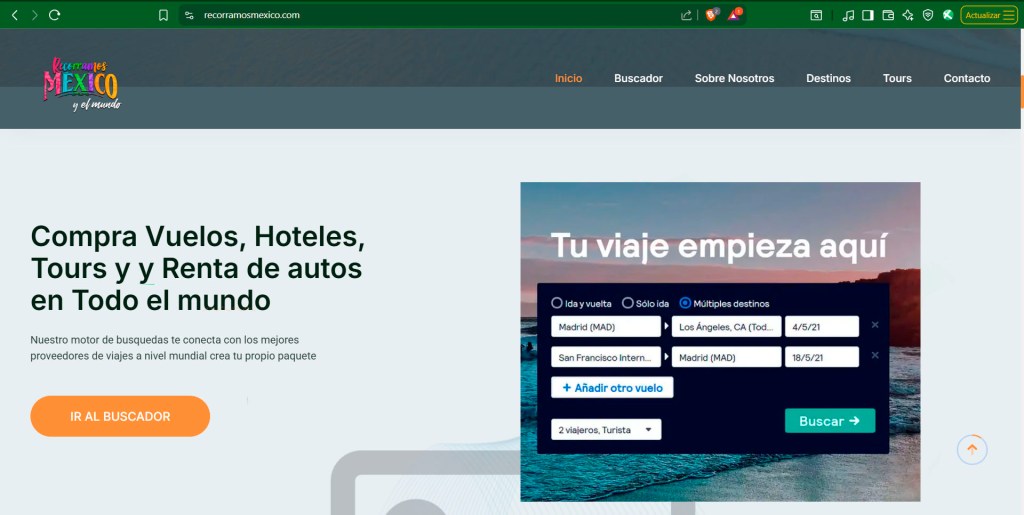Select the 'Sólo ida' radio option
This screenshot has width=1024, height=515.
pyautogui.click(x=628, y=303)
